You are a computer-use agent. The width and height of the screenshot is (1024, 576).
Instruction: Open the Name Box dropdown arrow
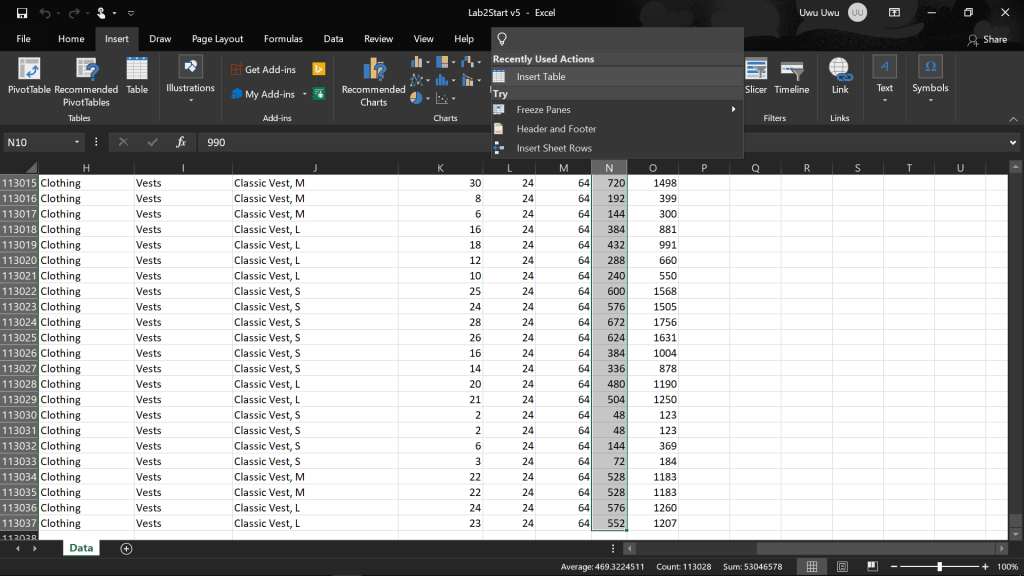coord(77,142)
